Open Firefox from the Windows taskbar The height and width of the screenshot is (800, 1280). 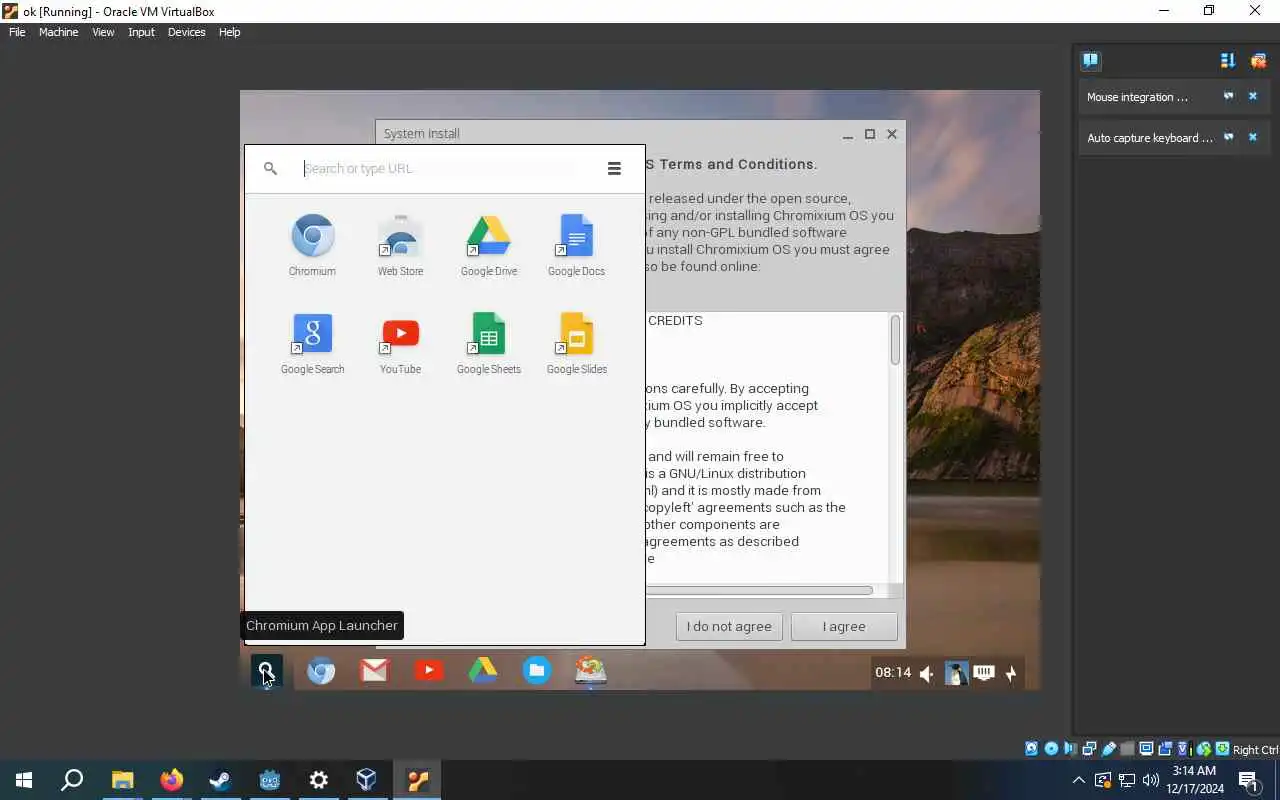point(171,780)
